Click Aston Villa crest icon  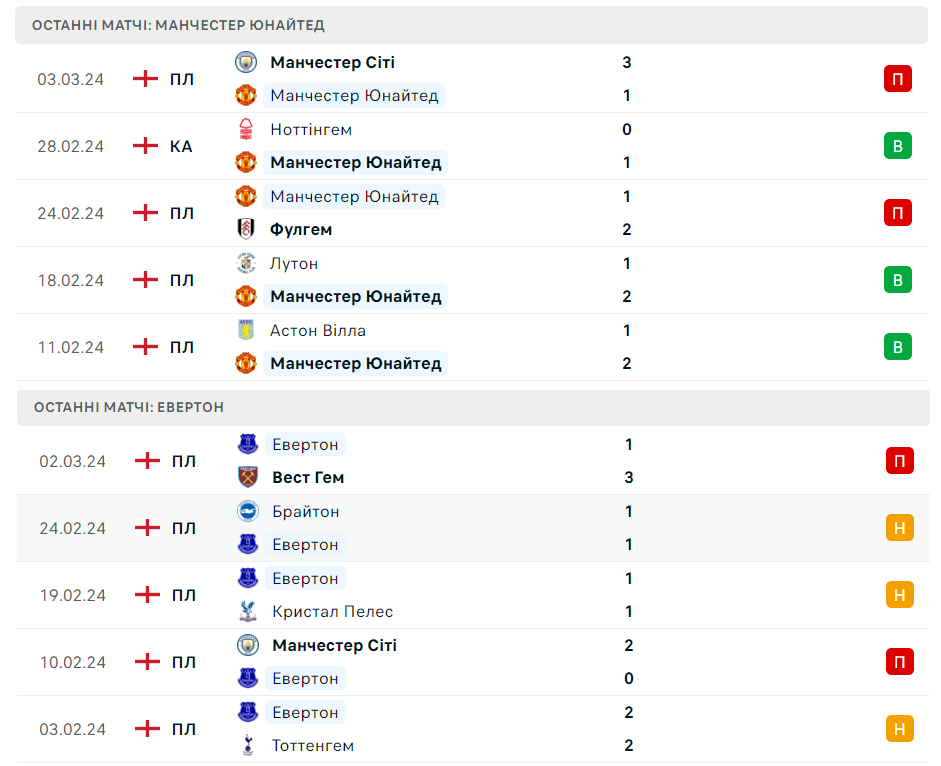click(x=245, y=330)
